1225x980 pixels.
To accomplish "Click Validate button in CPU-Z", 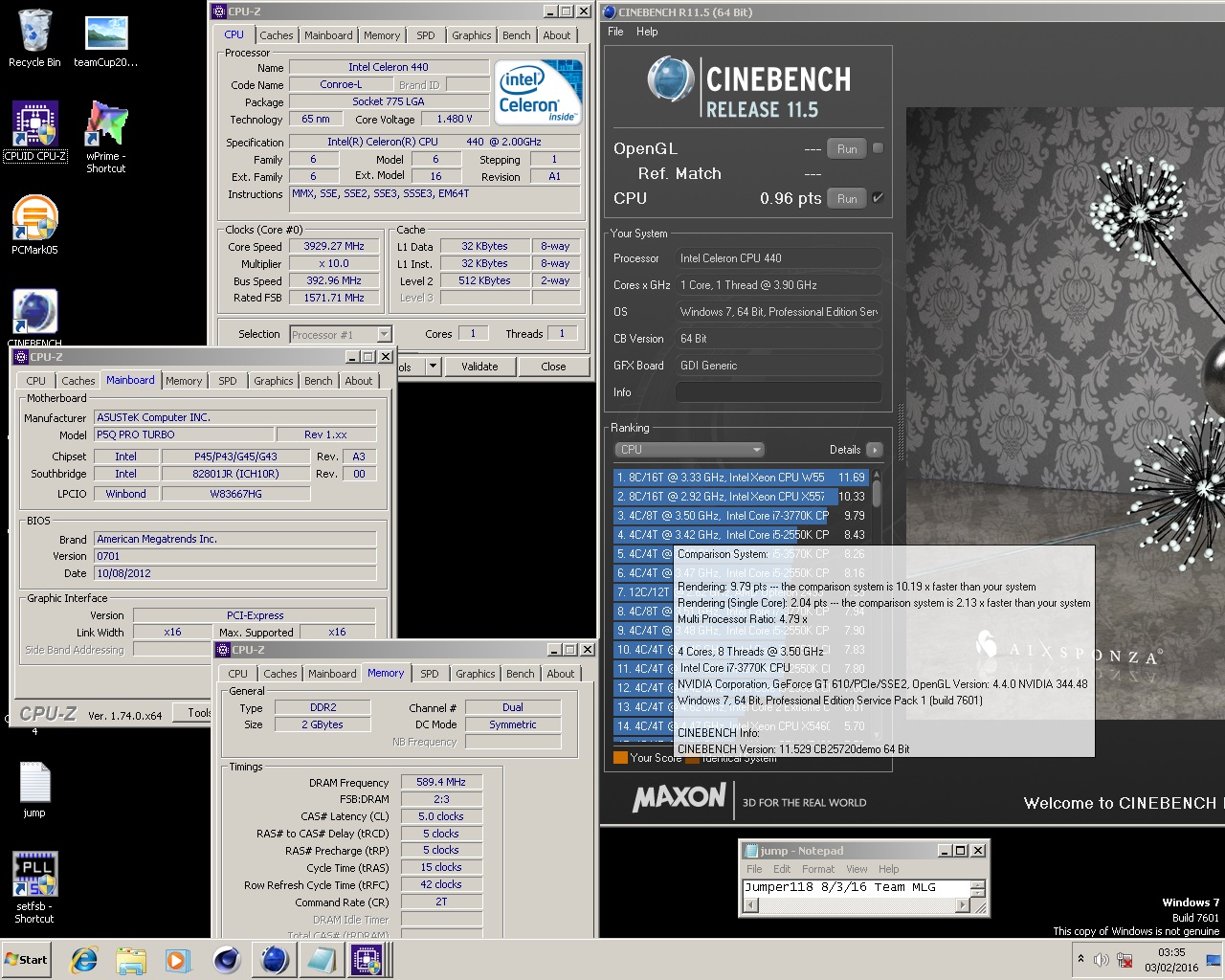I will (479, 366).
